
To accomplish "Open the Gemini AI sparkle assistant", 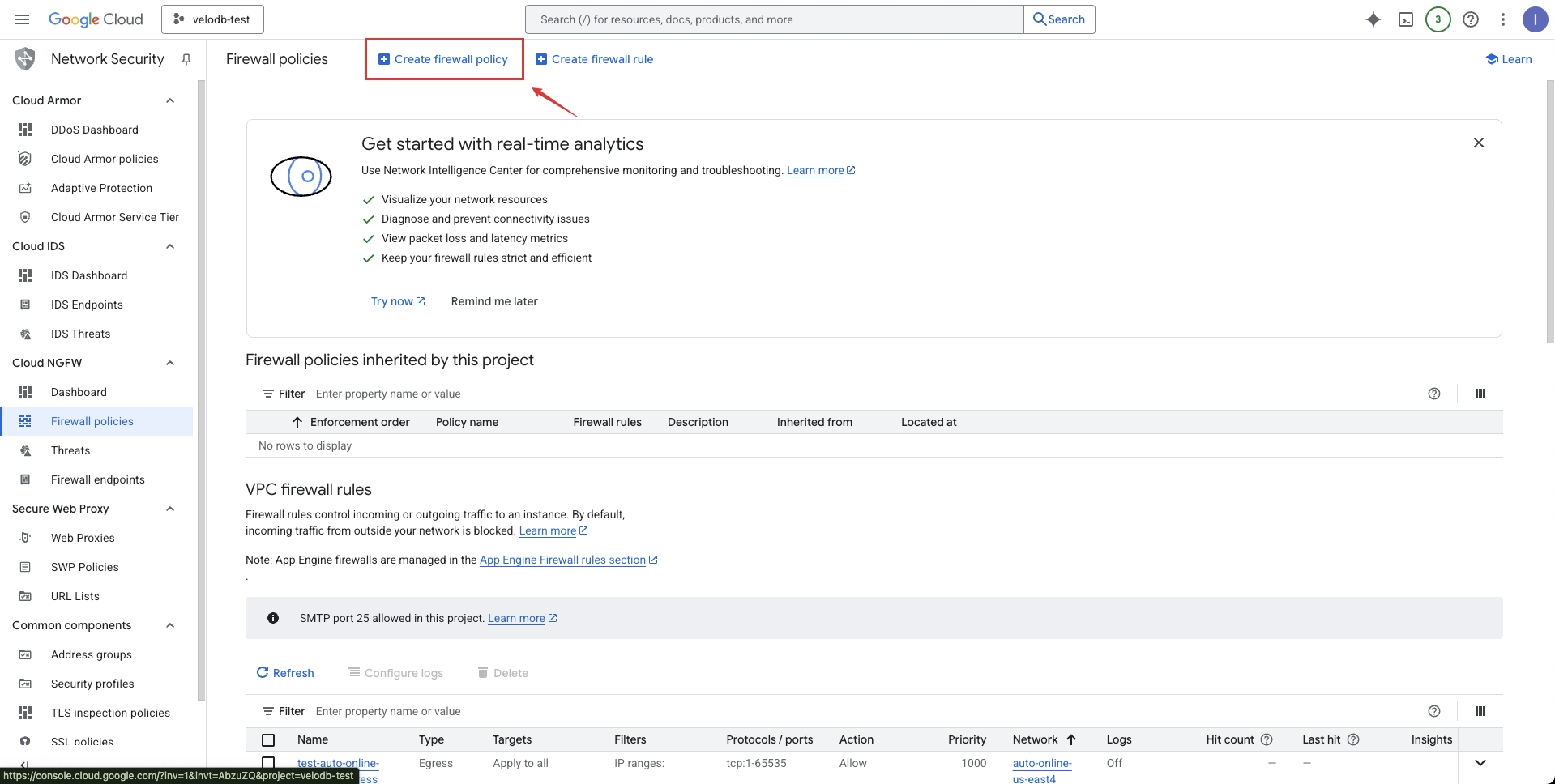I will point(1373,19).
